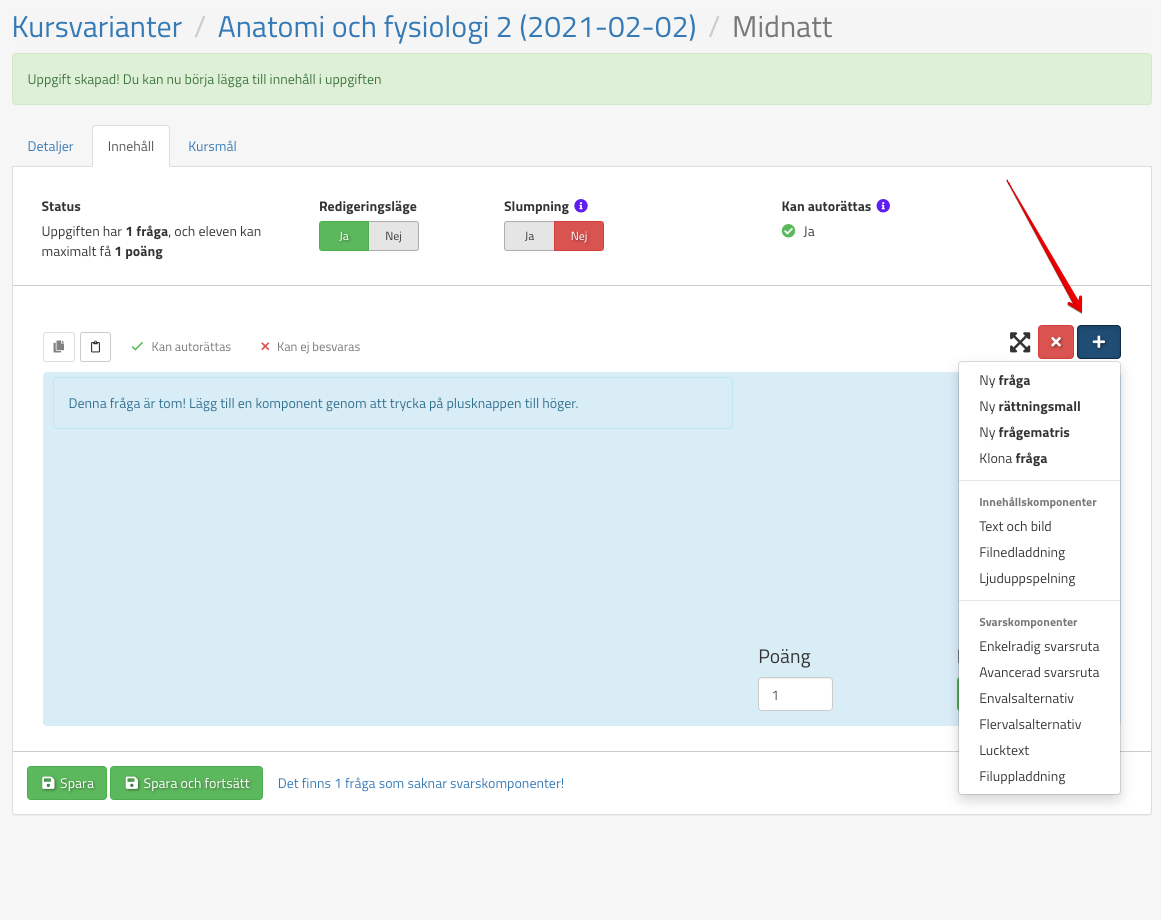Click the Slumpning info icon
The image size is (1161, 920).
tap(581, 206)
